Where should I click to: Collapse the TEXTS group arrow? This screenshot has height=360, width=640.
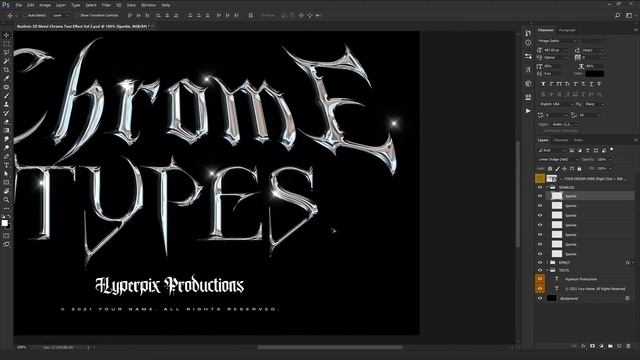pos(548,270)
